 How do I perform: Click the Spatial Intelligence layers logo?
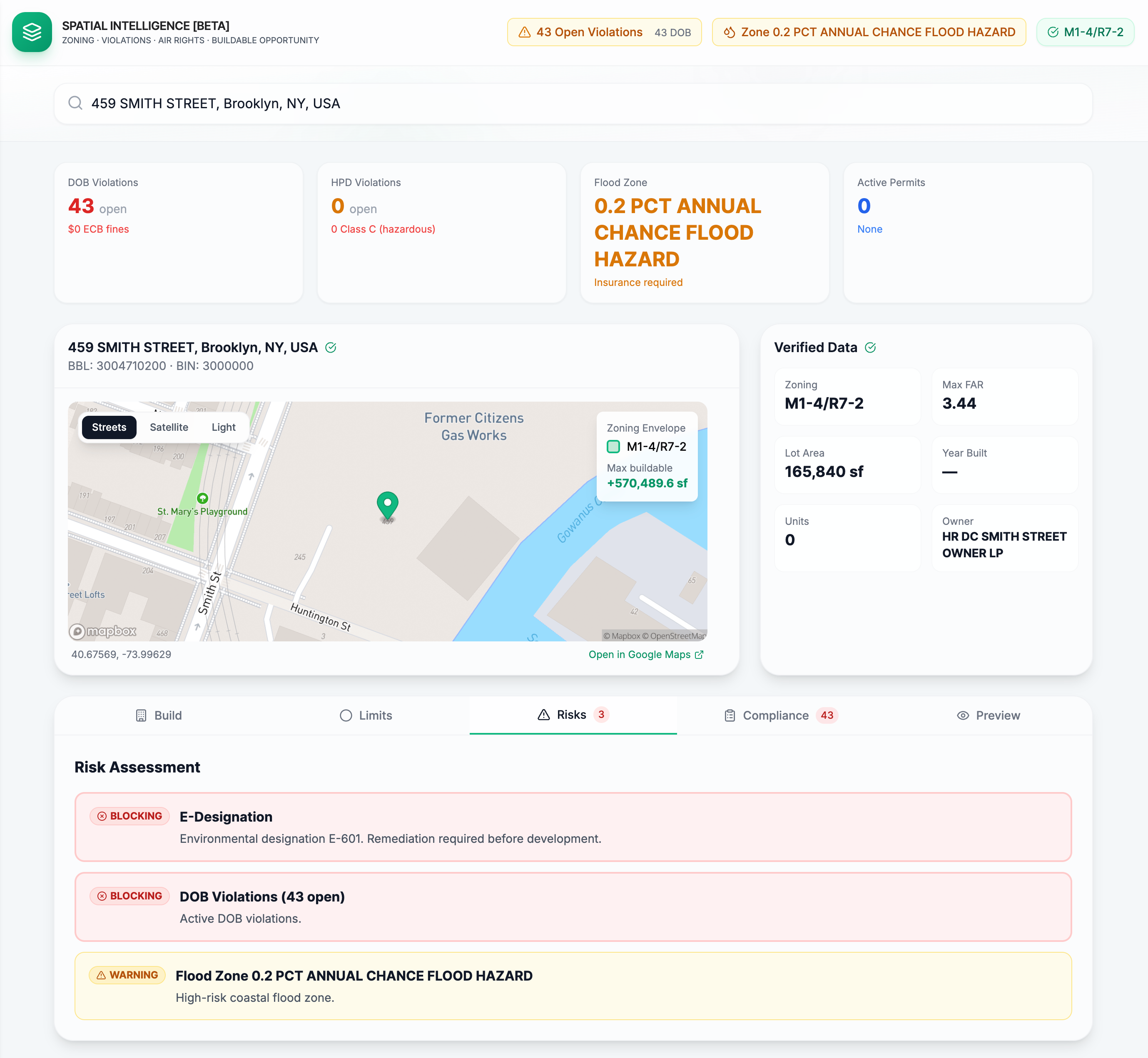(x=32, y=32)
